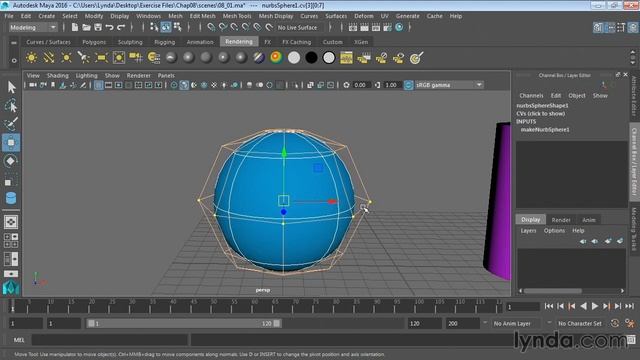Activate the Move tool

pos(11,142)
